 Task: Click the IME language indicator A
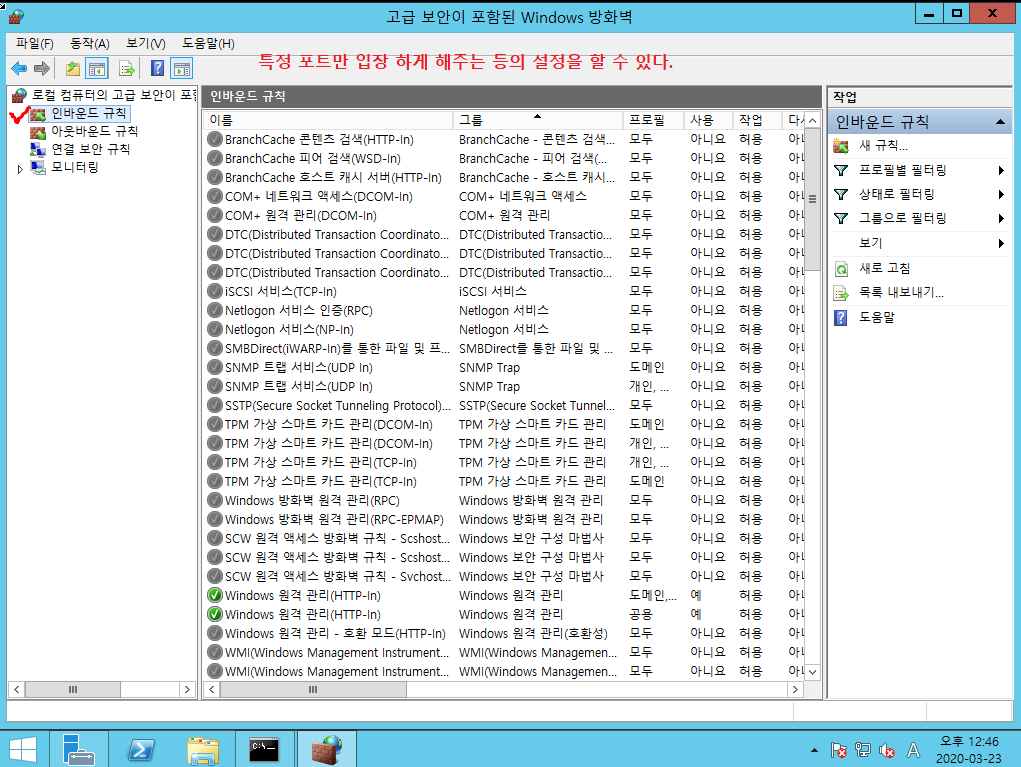[x=914, y=751]
